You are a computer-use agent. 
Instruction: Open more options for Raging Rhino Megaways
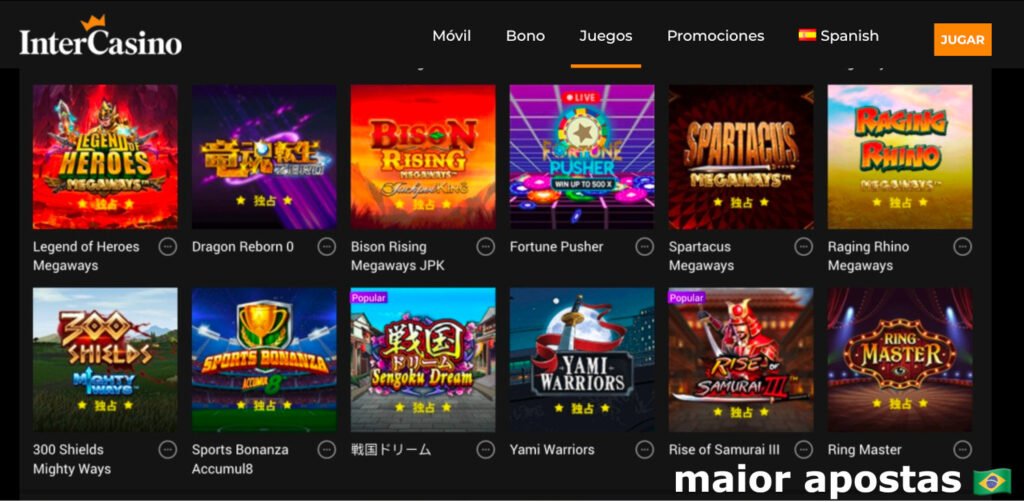pyautogui.click(x=962, y=247)
